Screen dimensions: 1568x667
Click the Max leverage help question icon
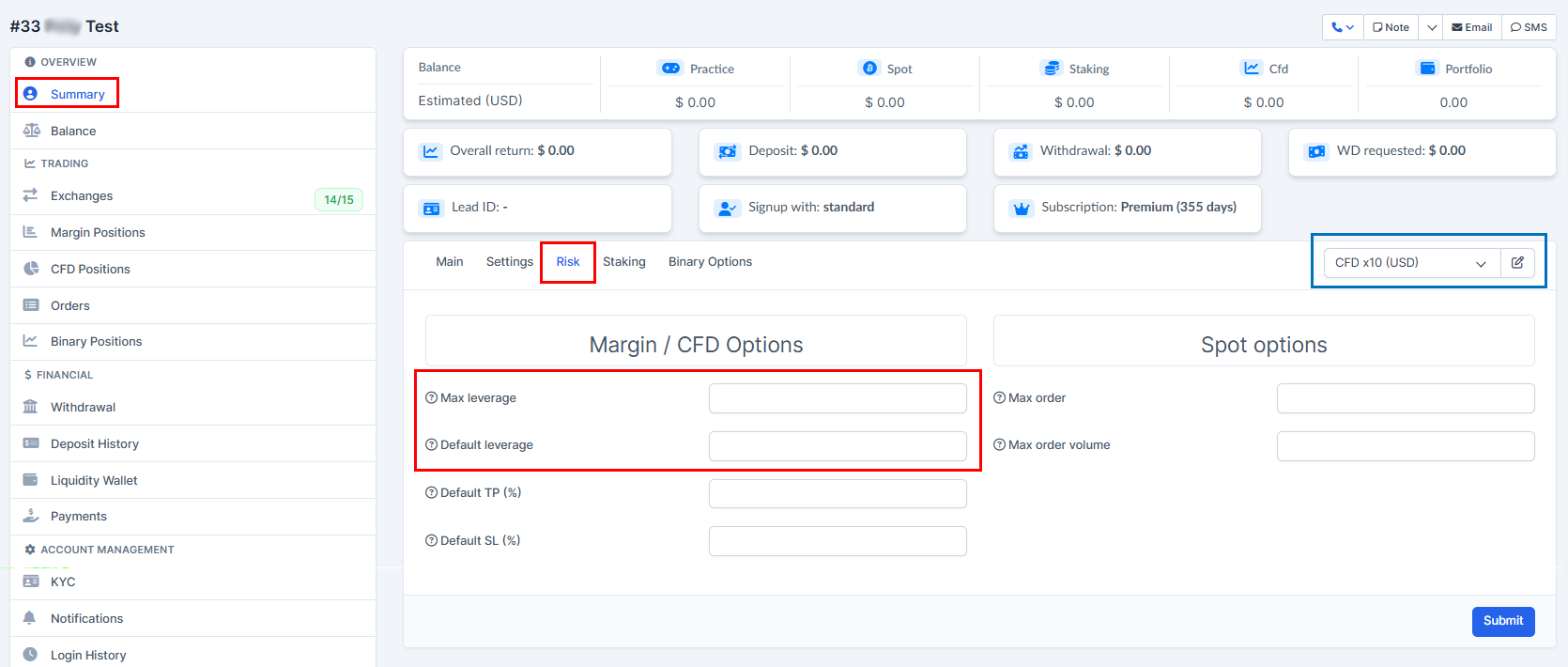(432, 398)
